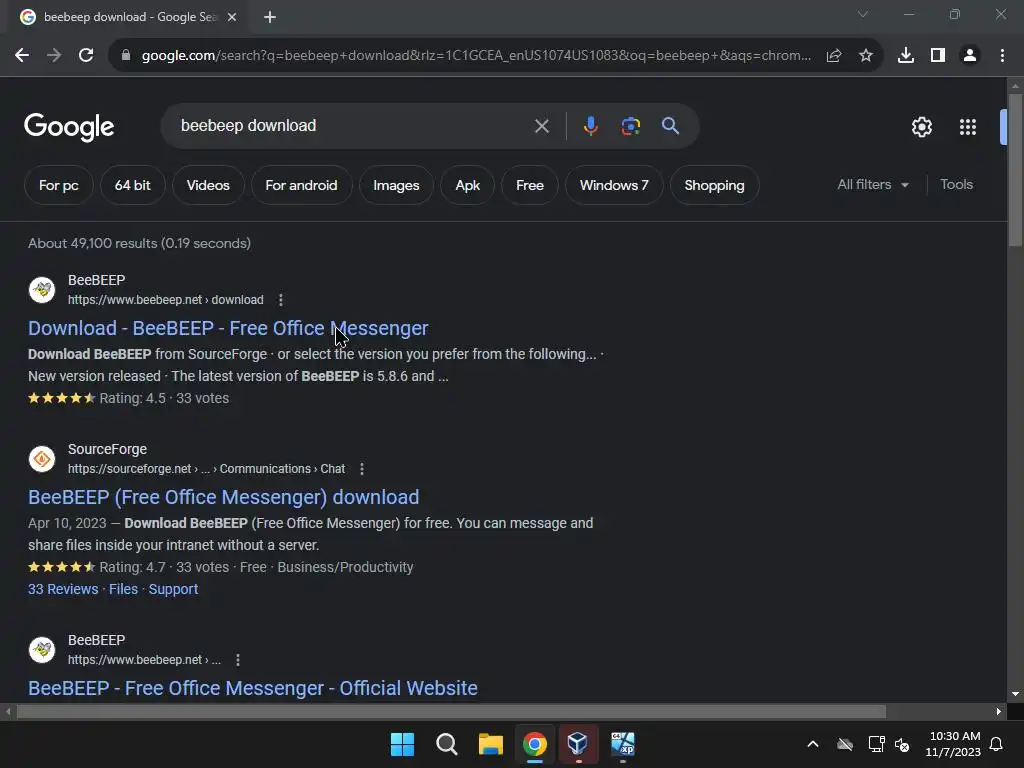Open options for the SourceForge result

[362, 469]
